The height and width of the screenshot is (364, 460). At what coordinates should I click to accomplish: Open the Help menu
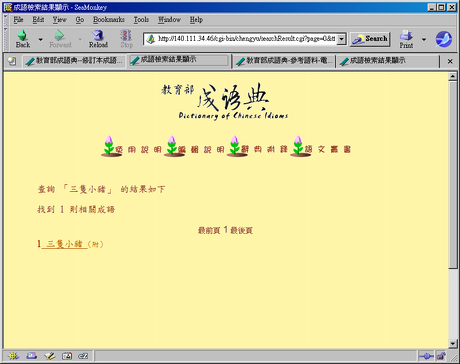point(196,20)
